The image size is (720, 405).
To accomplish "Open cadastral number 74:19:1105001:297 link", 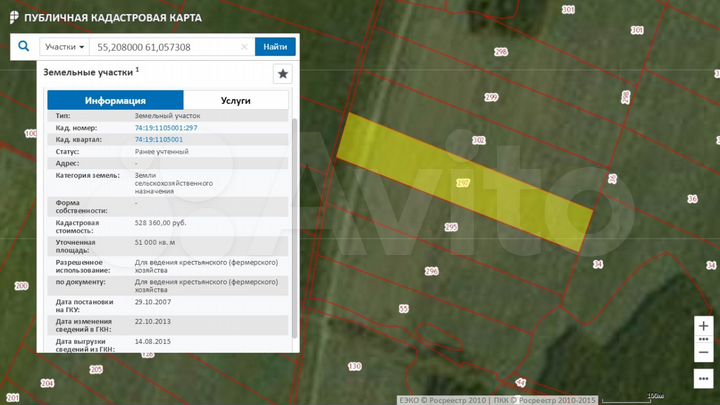I will coord(166,128).
